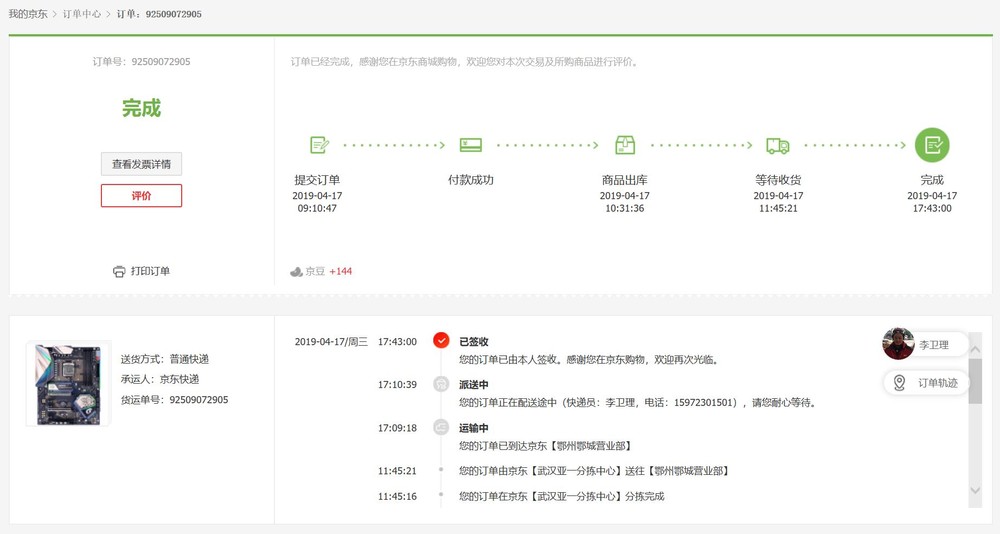Viewport: 1000px width, 534px height.
Task: Click the 17:43:00 signed timestamp in tracking
Action: click(397, 342)
